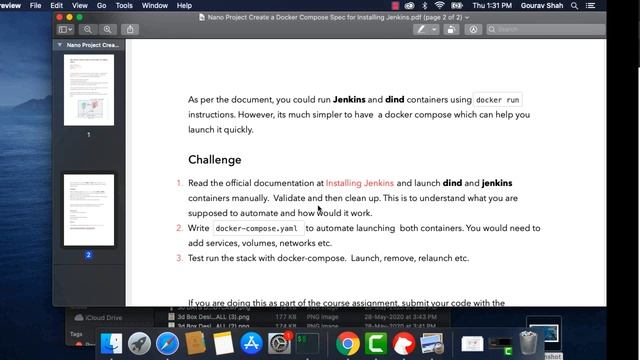Open Launchpad from the Dock
Image resolution: width=640 pixels, height=360 pixels.
coord(139,343)
